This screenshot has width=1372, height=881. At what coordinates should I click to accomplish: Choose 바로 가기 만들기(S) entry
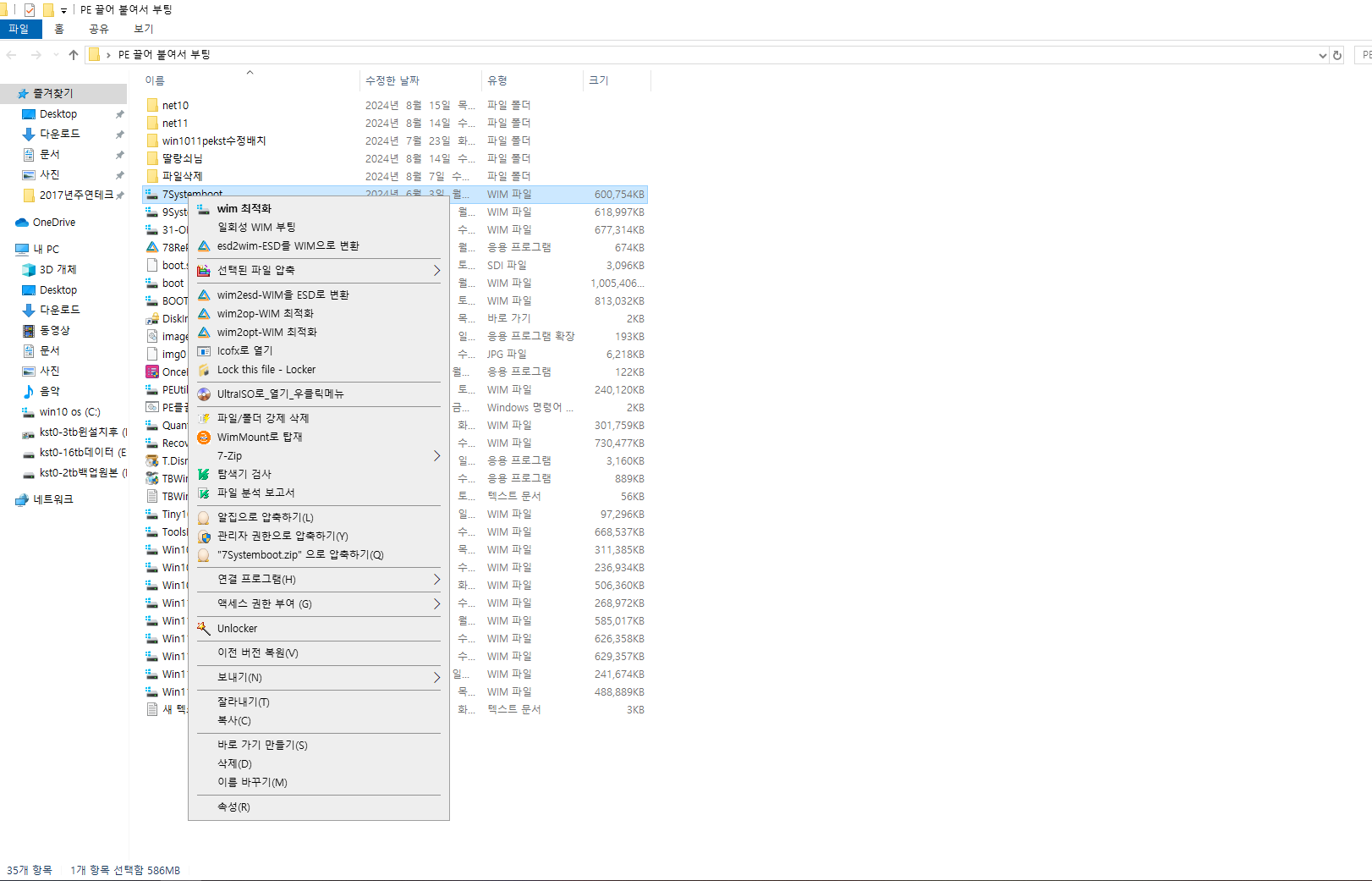point(262,745)
